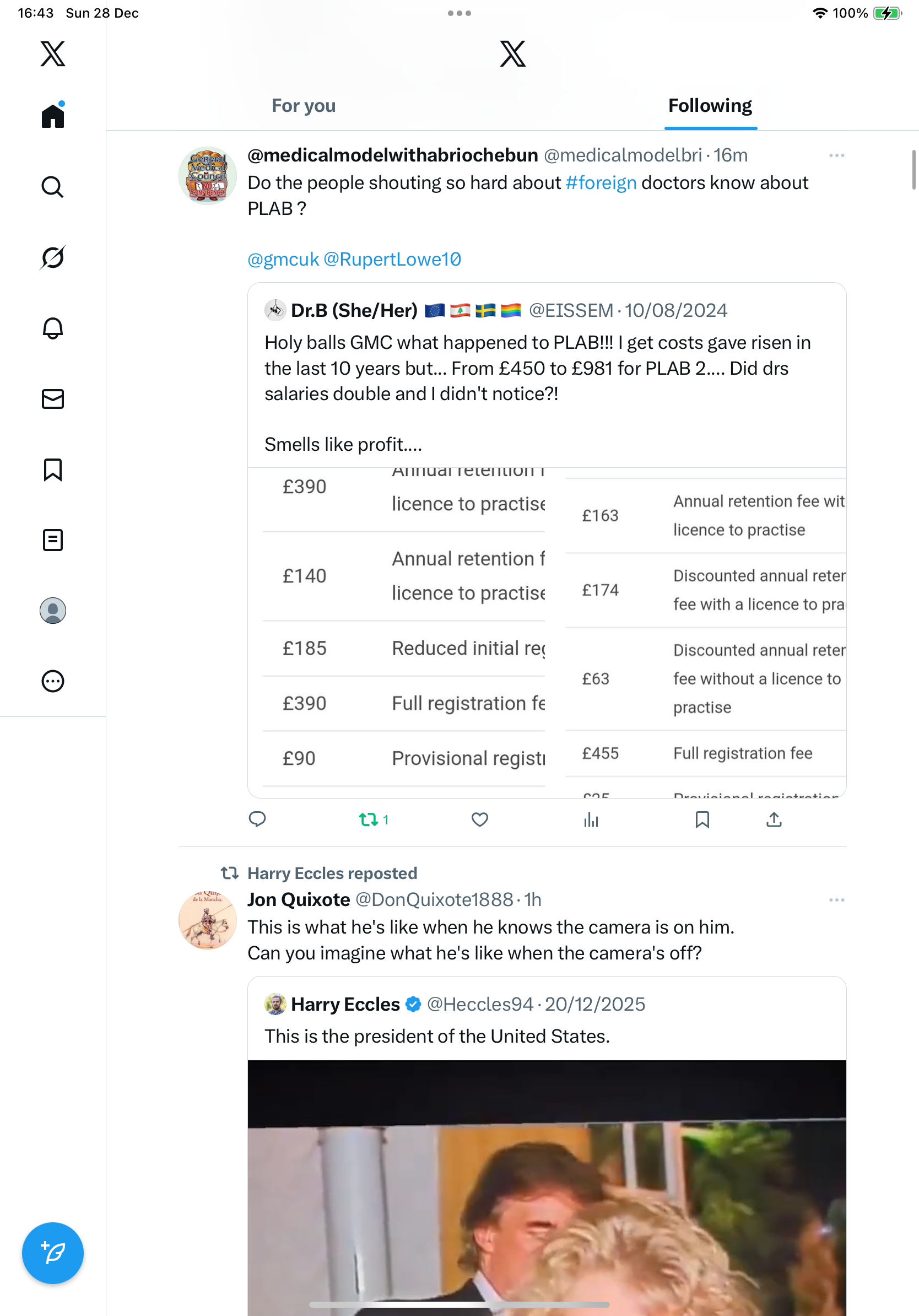Screen dimensions: 919x1316
Task: Open more options for Jon Quixote post
Action: click(x=836, y=900)
